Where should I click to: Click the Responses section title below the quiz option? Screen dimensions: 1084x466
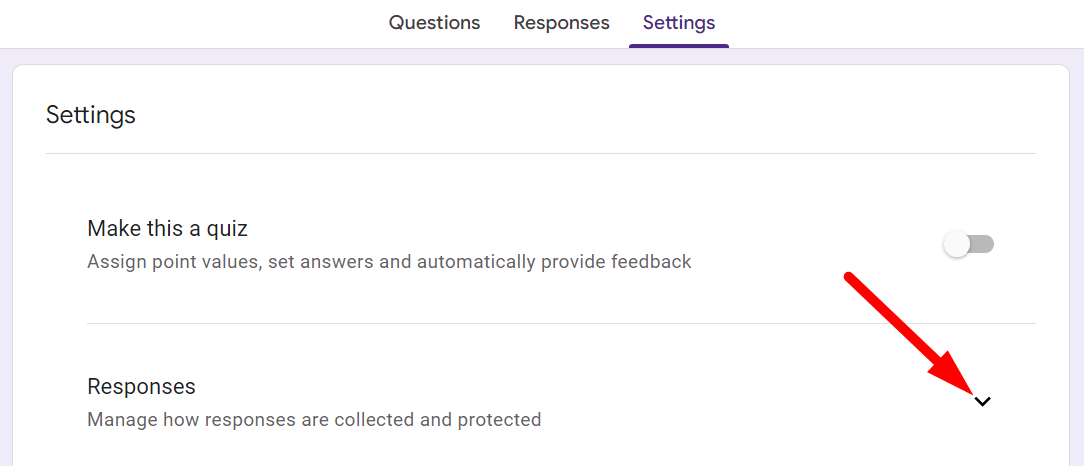[141, 386]
